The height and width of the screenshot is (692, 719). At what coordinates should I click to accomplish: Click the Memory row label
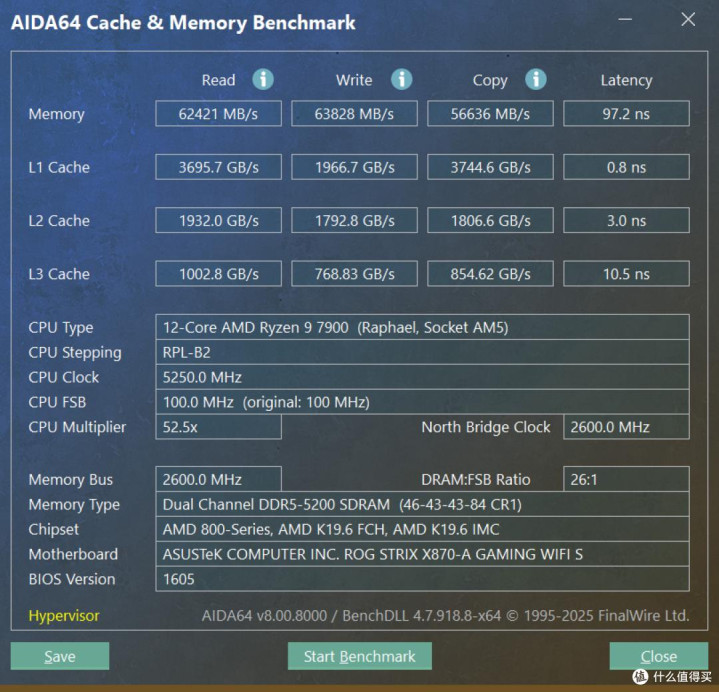(56, 114)
